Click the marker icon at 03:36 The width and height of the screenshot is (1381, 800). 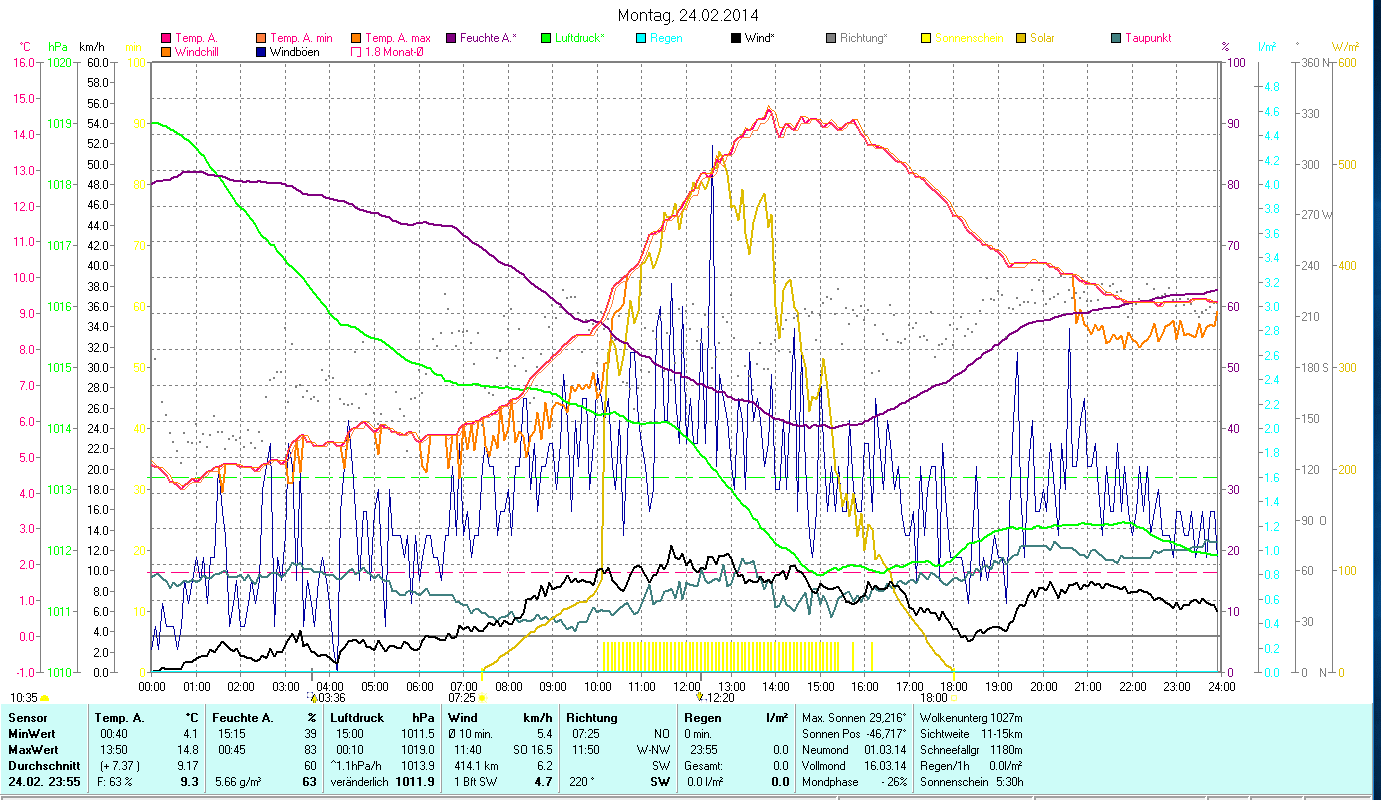[312, 697]
